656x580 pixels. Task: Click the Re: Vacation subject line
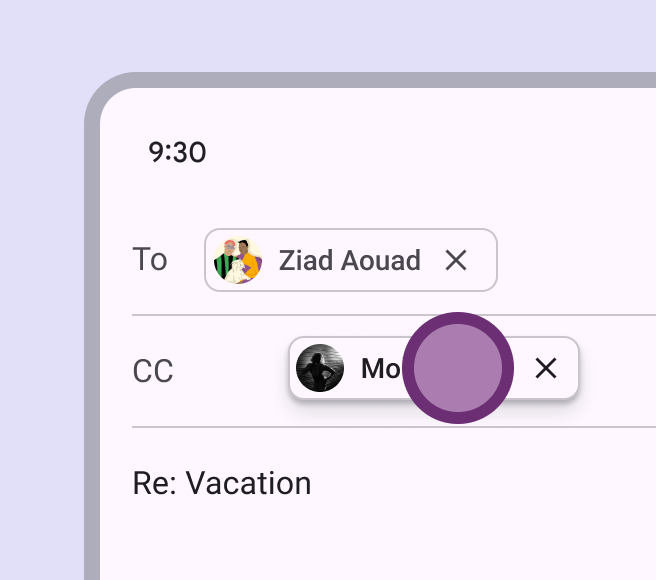pyautogui.click(x=222, y=484)
